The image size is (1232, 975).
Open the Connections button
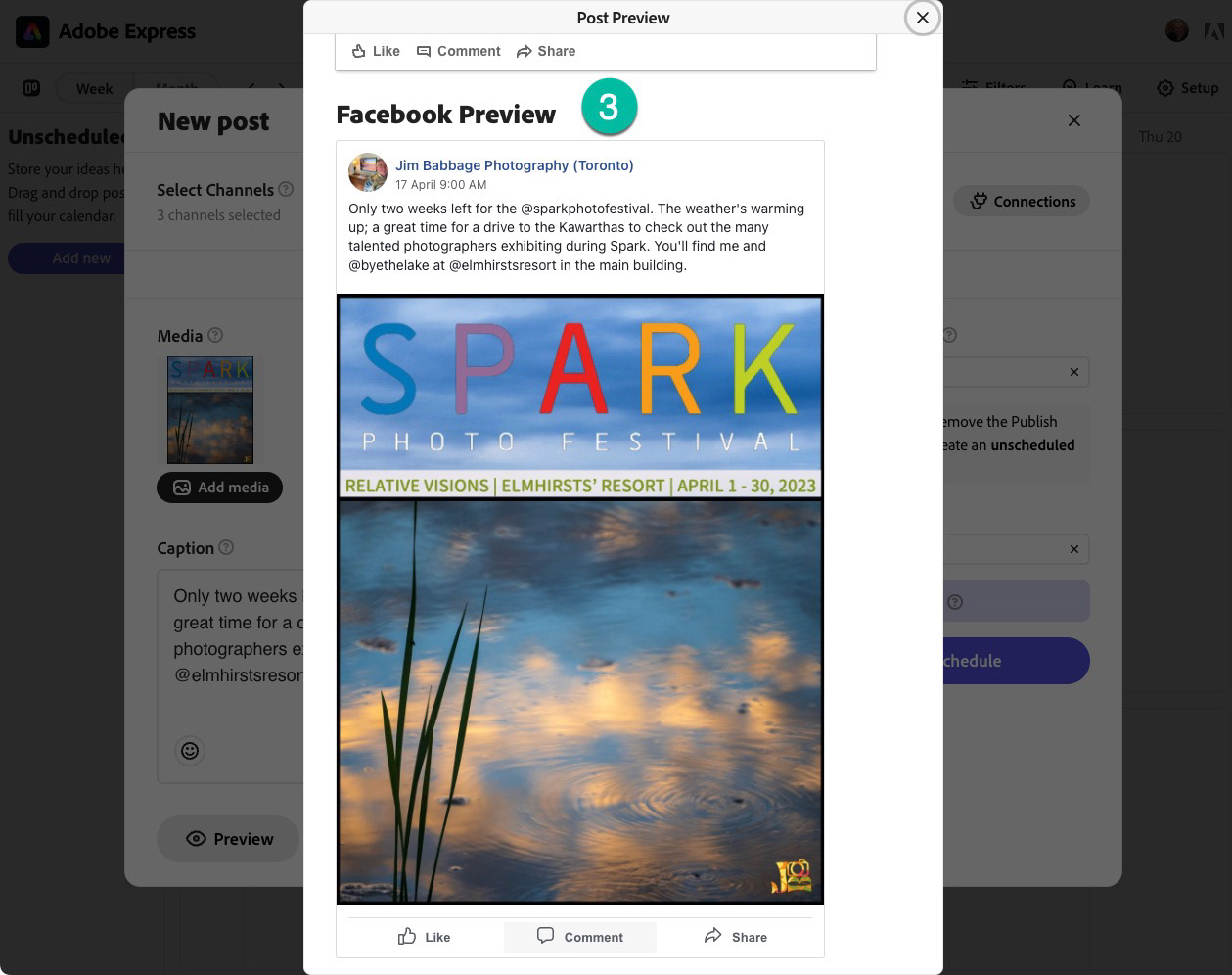coord(1022,201)
